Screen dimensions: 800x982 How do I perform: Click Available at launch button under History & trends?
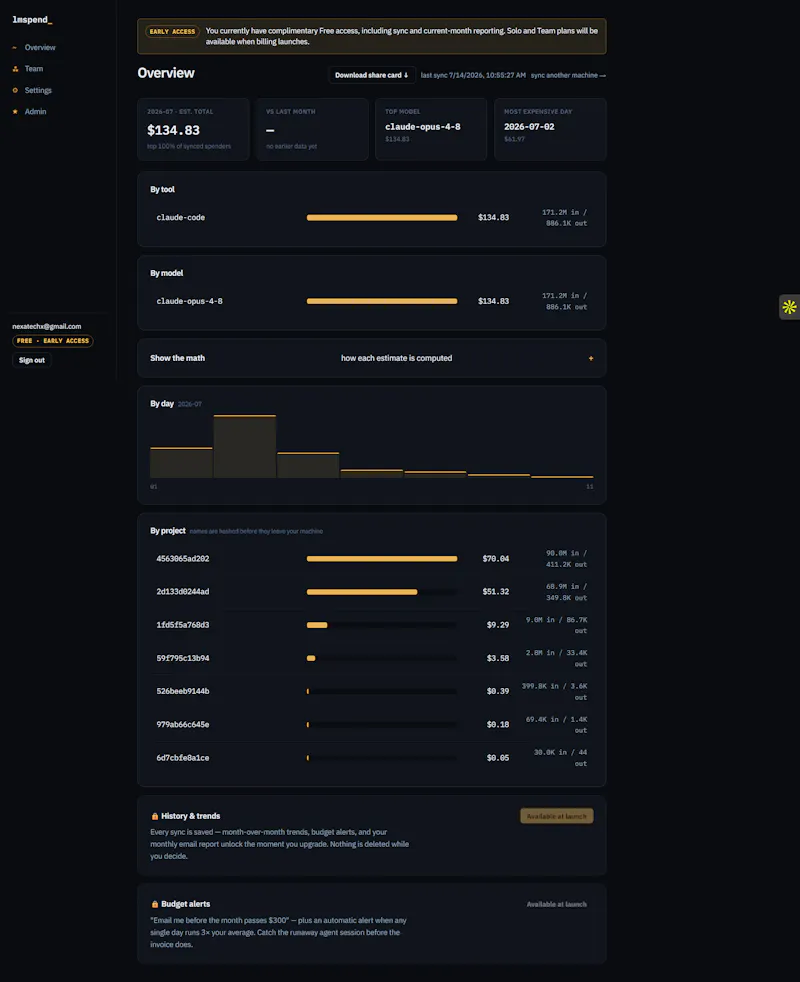pos(556,816)
